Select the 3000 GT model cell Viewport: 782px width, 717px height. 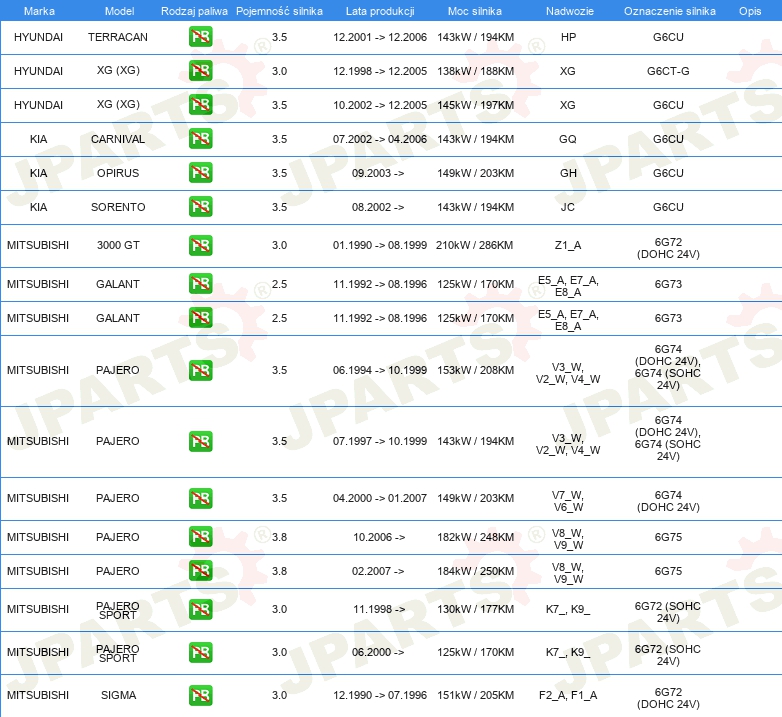pos(118,245)
